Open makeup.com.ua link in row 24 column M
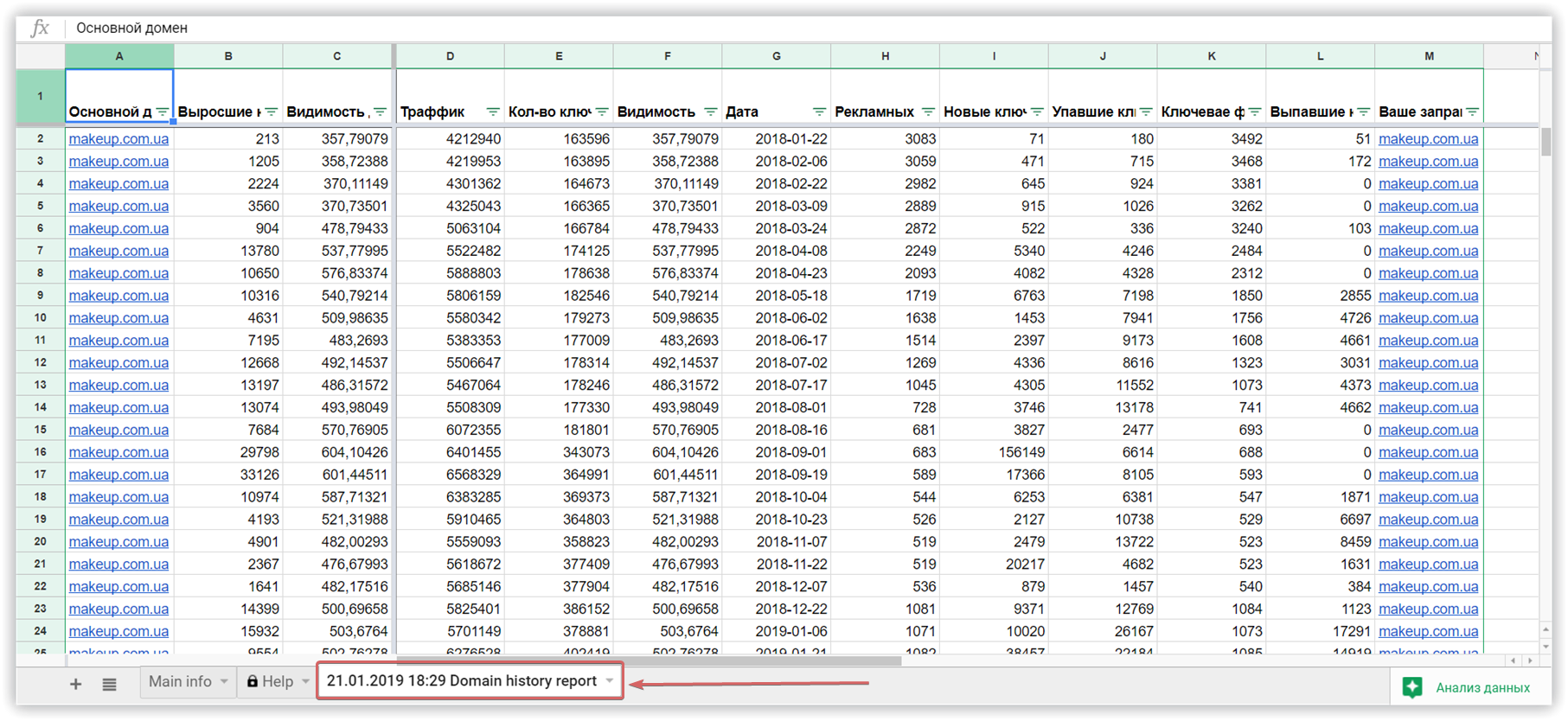Screen dimensions: 1568x721 (x=1428, y=631)
